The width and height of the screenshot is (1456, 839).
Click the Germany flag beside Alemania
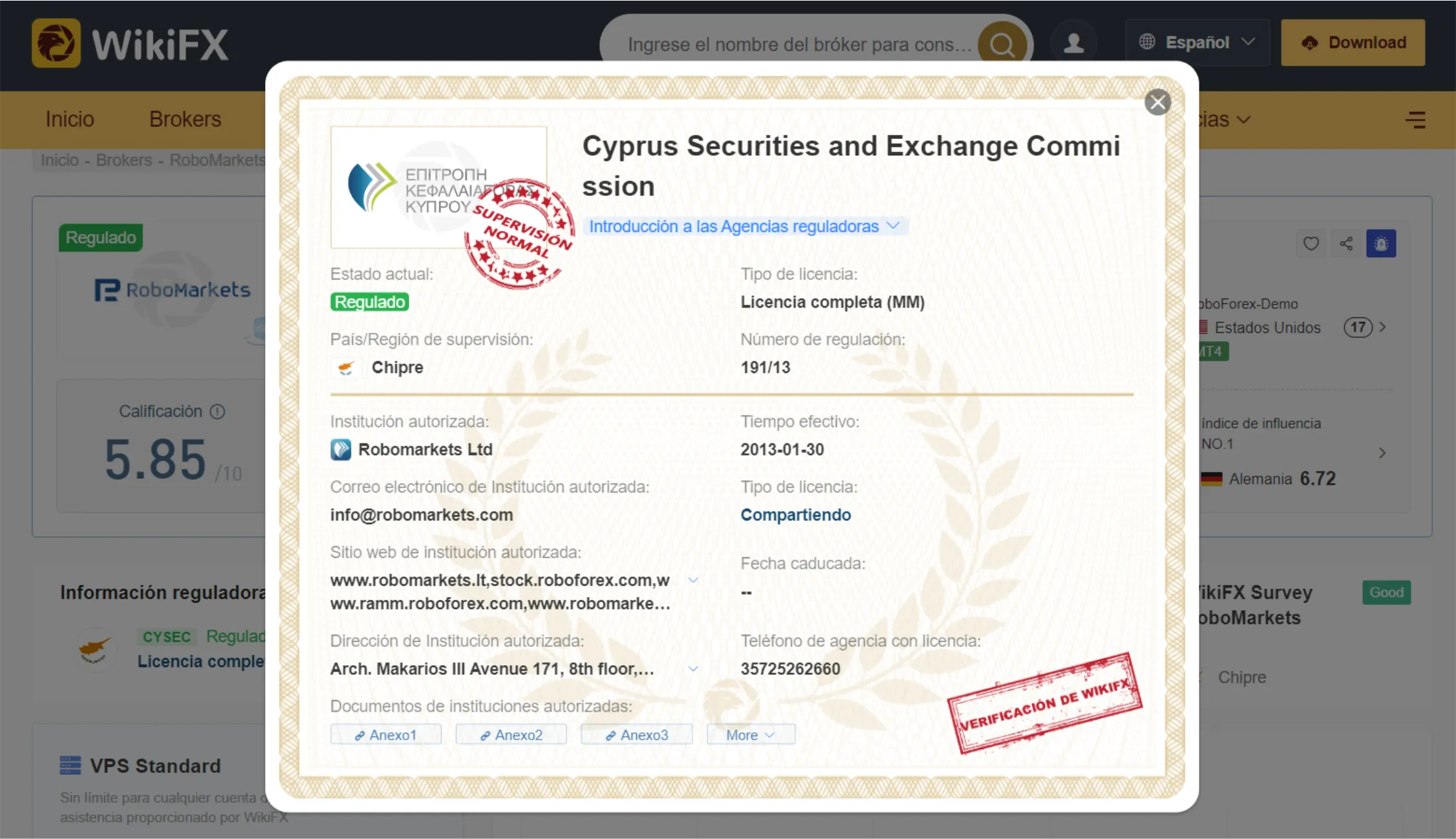click(1211, 479)
